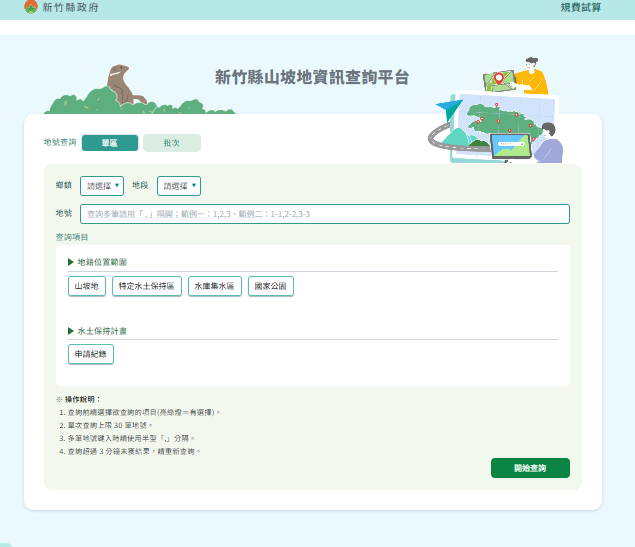The height and width of the screenshot is (547, 635).
Task: Enable the 水庫集水區 query option
Action: pyautogui.click(x=214, y=286)
